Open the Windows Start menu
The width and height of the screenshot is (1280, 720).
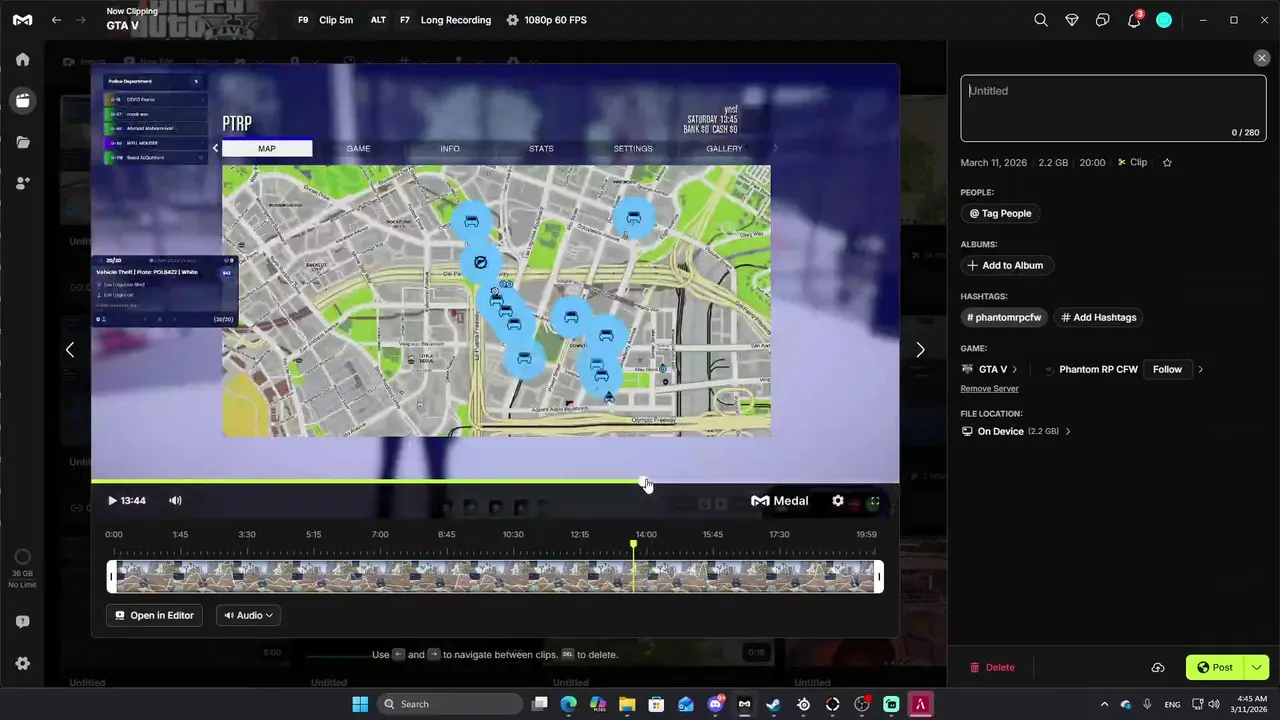point(360,704)
